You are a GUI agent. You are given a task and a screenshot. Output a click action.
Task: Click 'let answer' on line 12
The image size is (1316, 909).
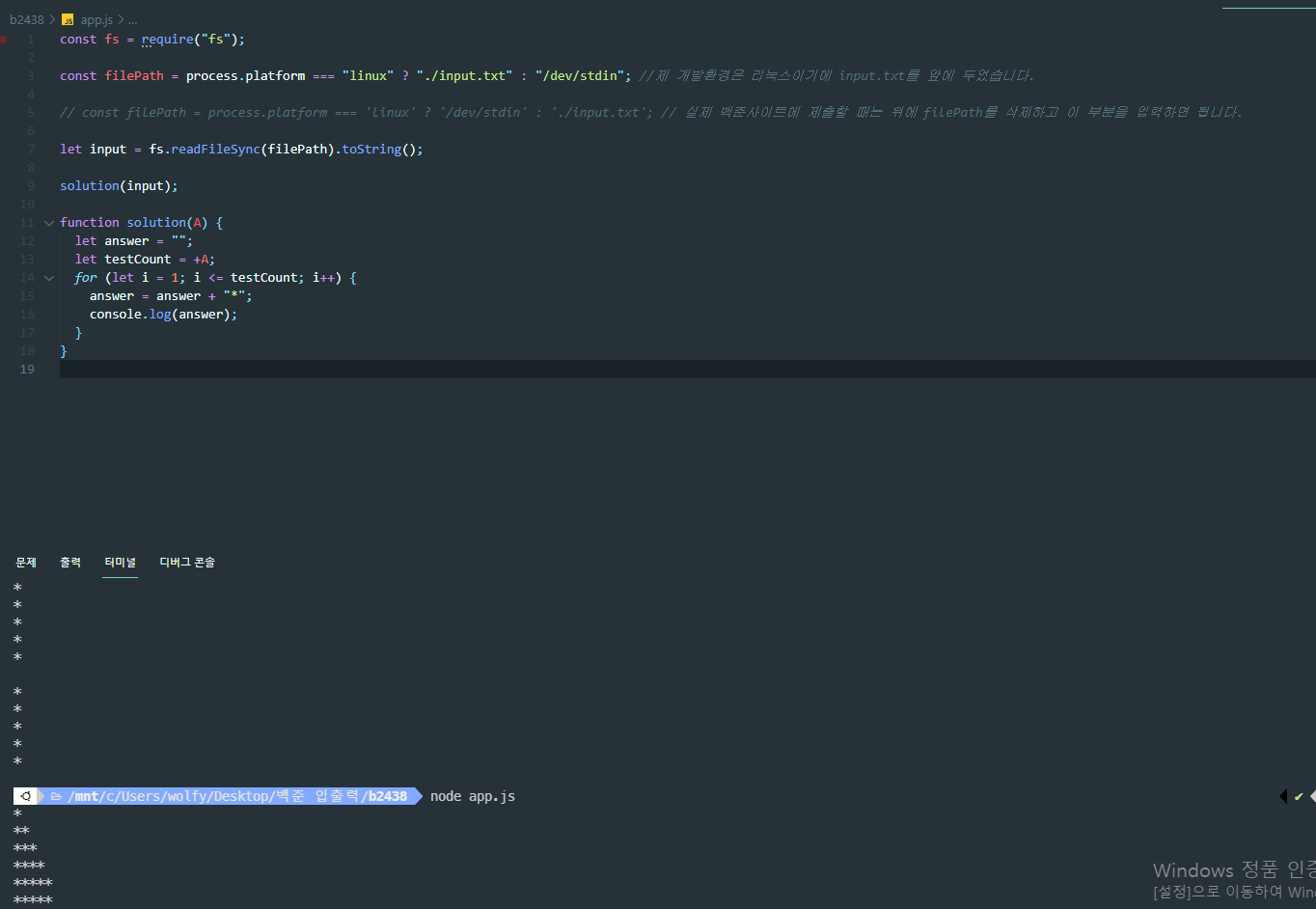coord(112,241)
